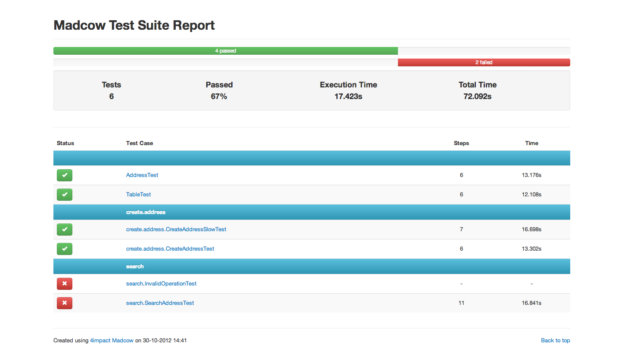
Task: Click the green pass icon for AddressTest
Action: (64, 175)
